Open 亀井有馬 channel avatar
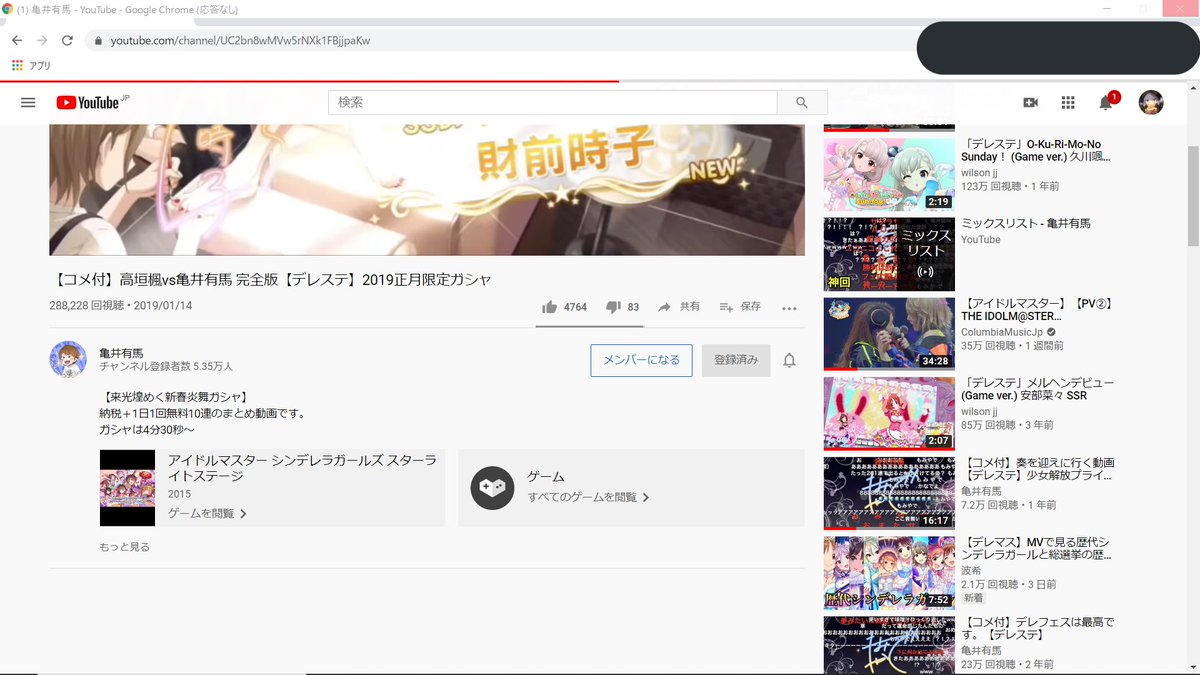This screenshot has width=1200, height=675. point(68,359)
